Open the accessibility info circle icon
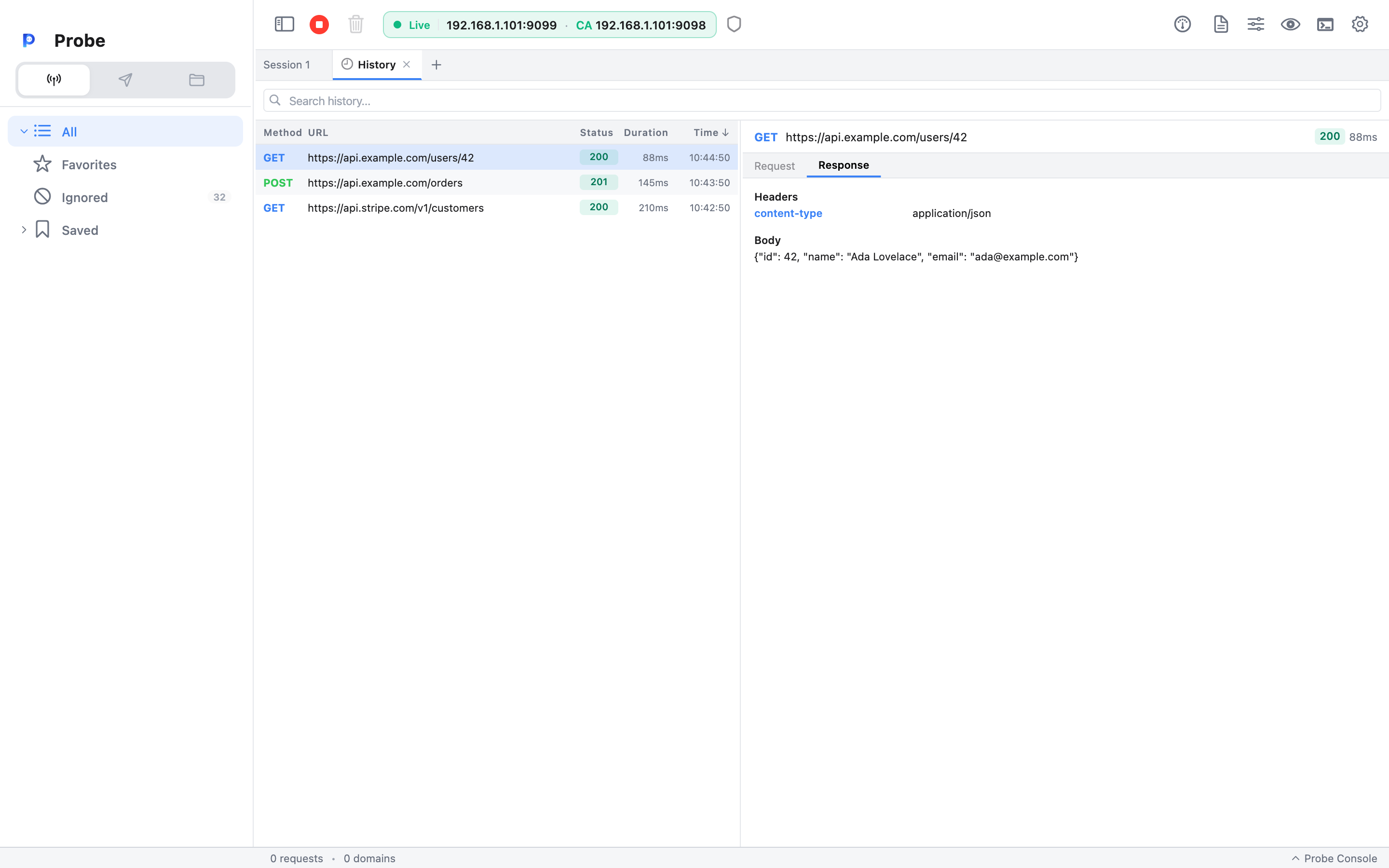 [x=1183, y=24]
